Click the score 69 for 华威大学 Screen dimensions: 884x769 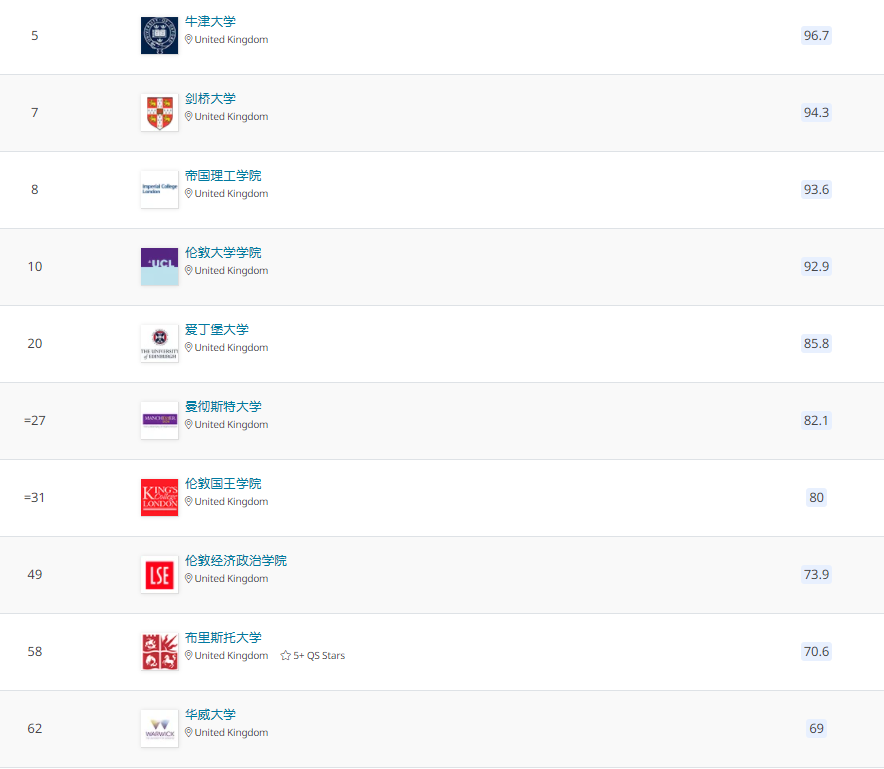click(816, 728)
